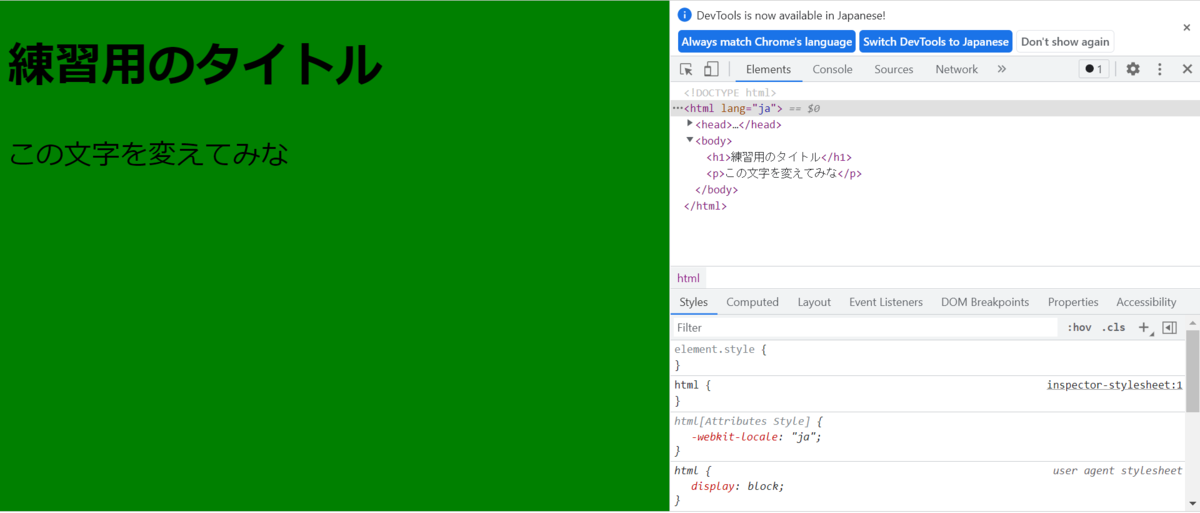Select the closing </html> tag row

(705, 206)
